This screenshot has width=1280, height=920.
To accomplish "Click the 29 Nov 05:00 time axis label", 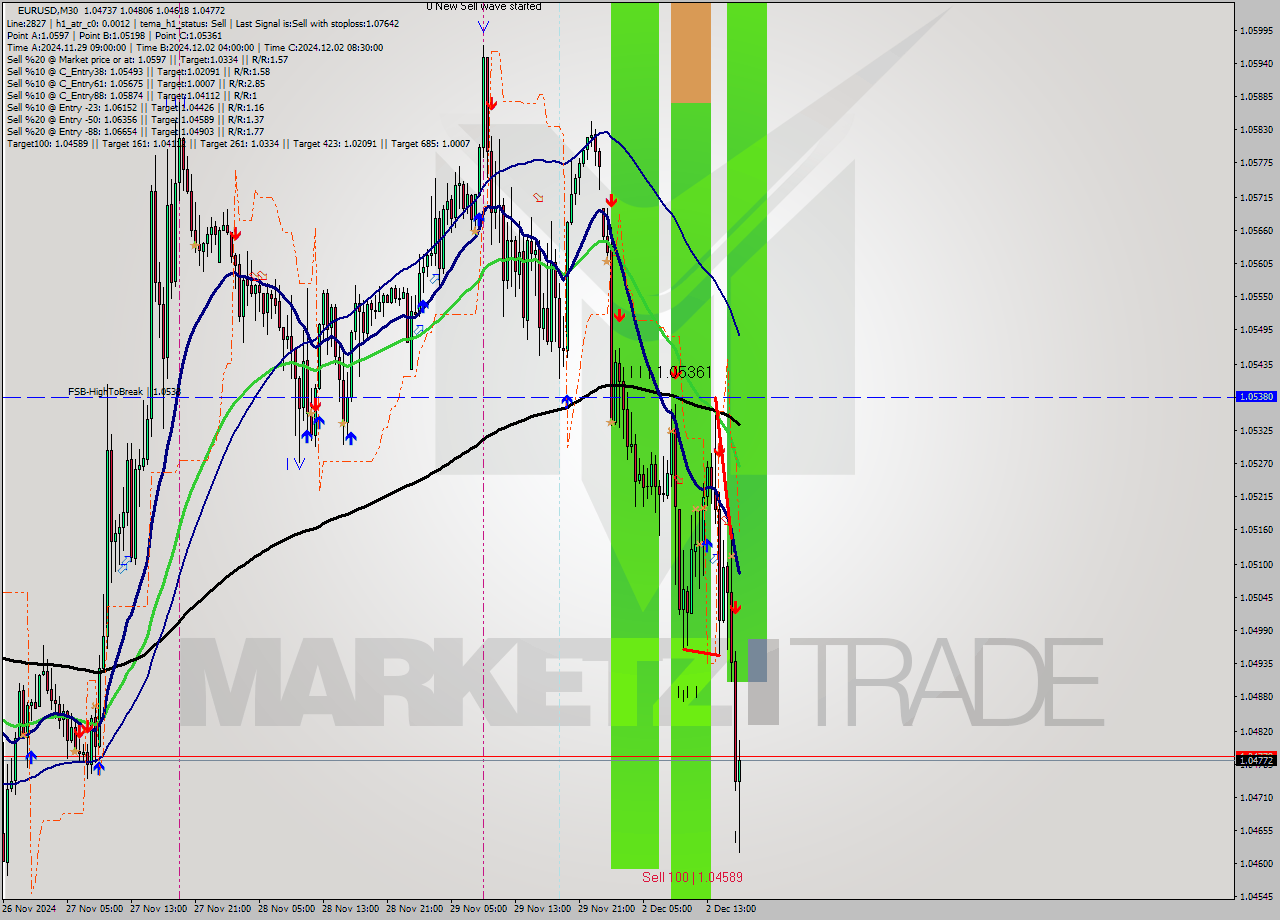I will [x=478, y=909].
